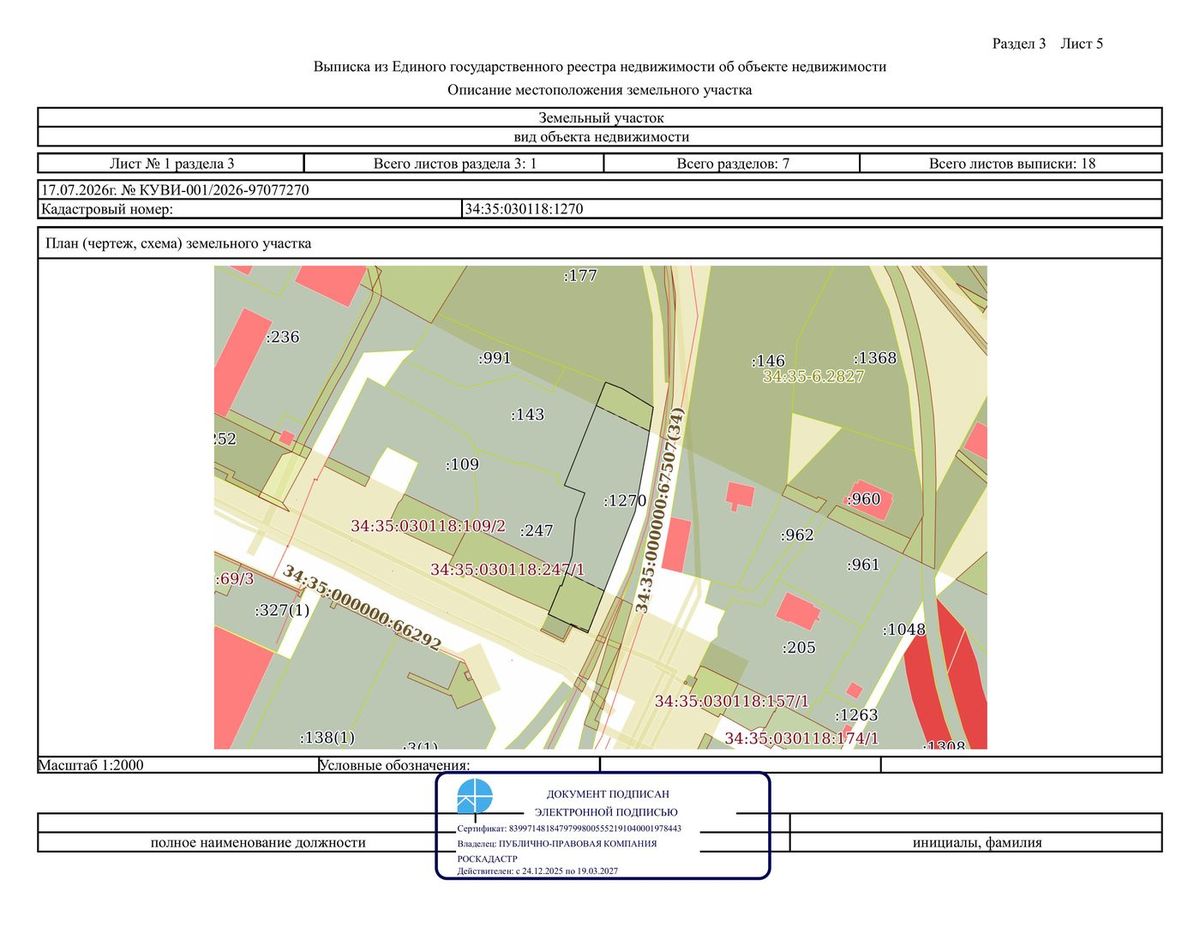Click the word 'РОСКАДАСТР' in the stamp
The height and width of the screenshot is (927, 1200).
click(488, 858)
